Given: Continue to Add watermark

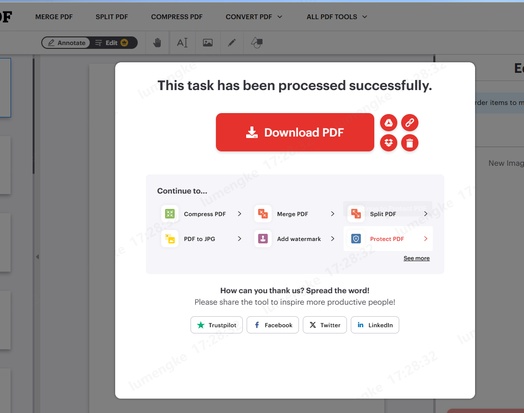Looking at the screenshot, I should point(295,239).
